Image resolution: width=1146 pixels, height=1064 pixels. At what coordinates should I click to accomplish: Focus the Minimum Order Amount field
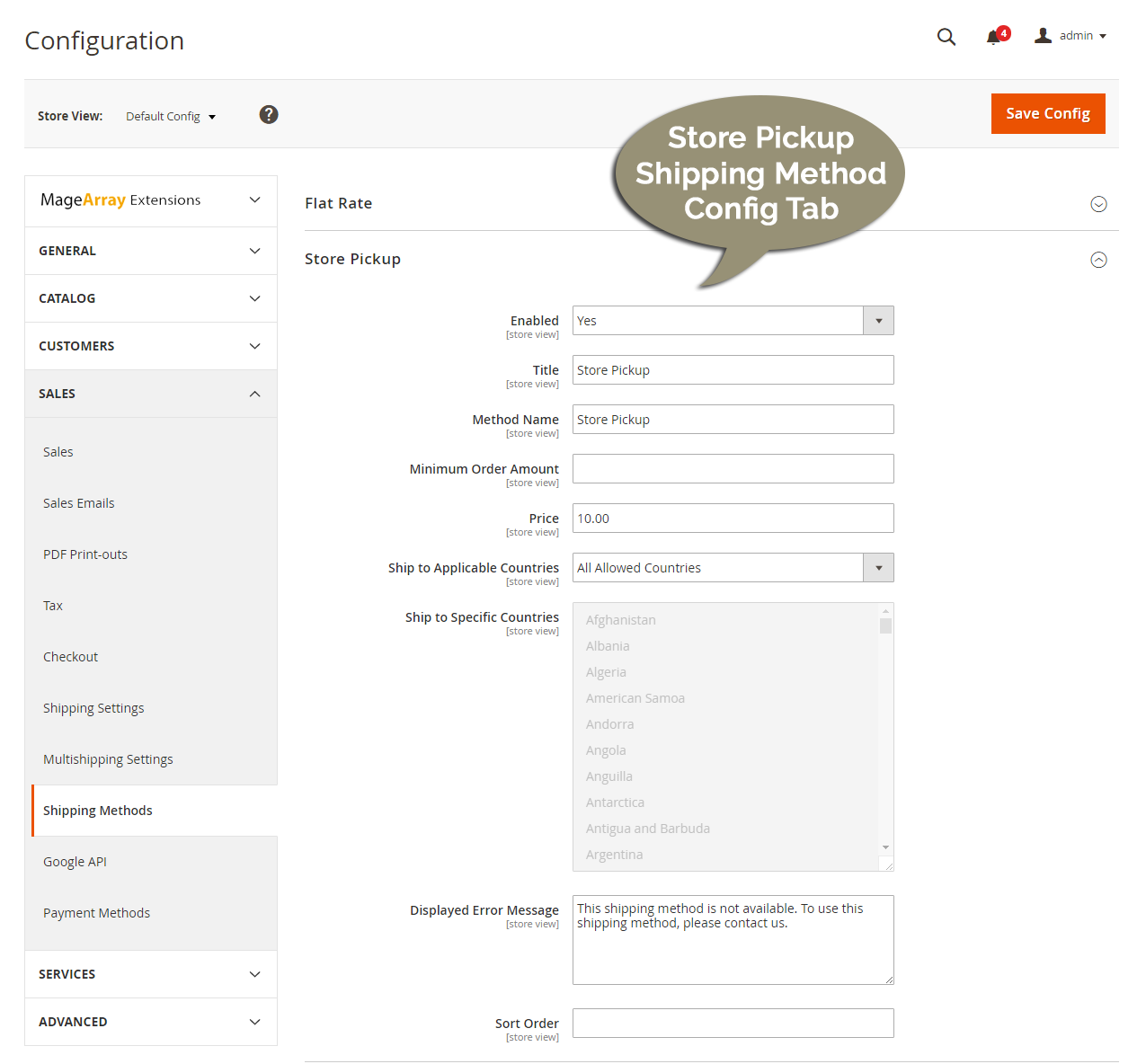coord(733,468)
